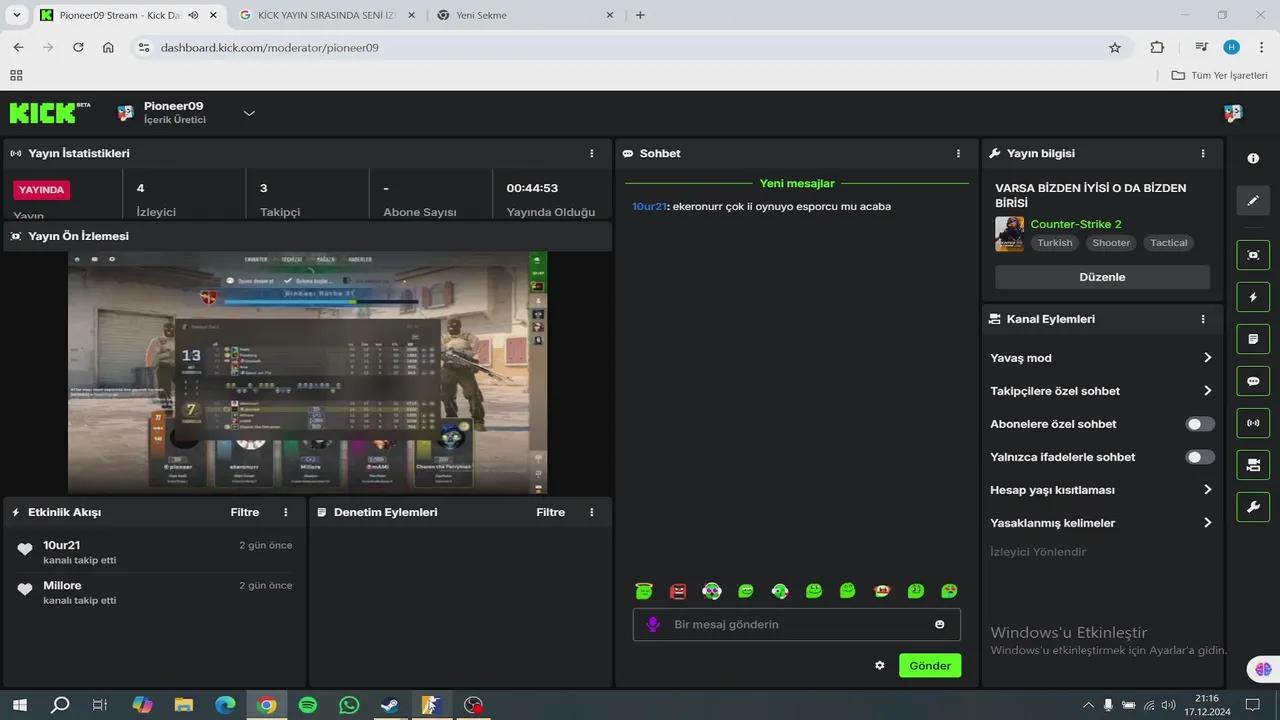Open Düzenle under Counter-Strike 2
Viewport: 1280px width, 720px height.
click(1102, 277)
